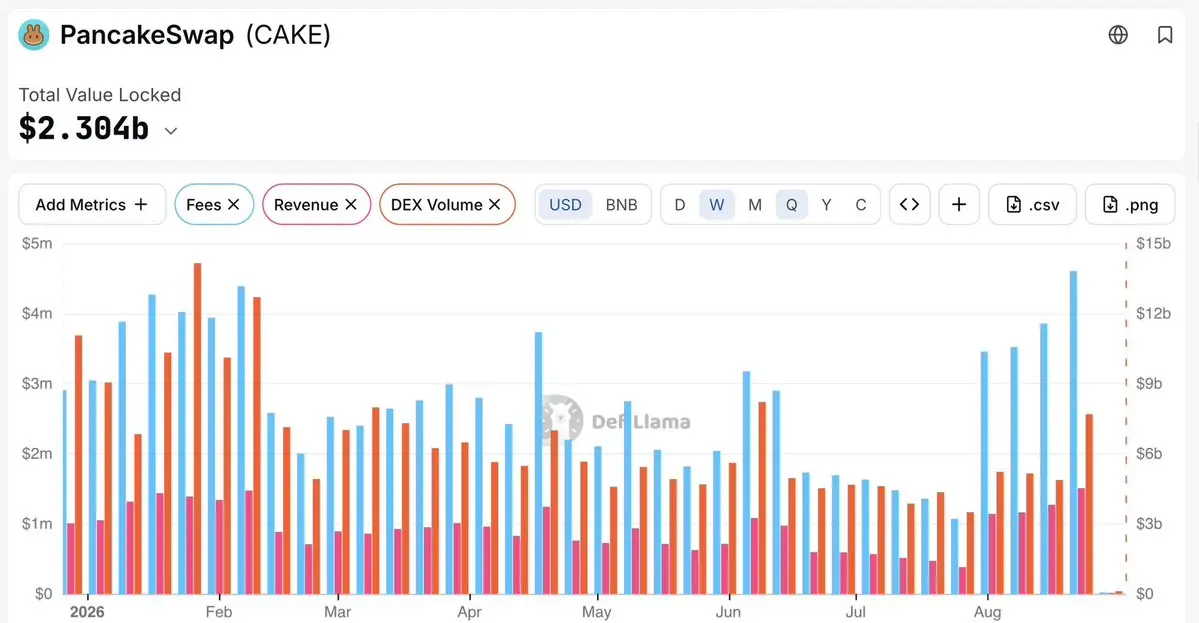Download the chart data as .csv
Image resolution: width=1199 pixels, height=623 pixels.
[1032, 205]
